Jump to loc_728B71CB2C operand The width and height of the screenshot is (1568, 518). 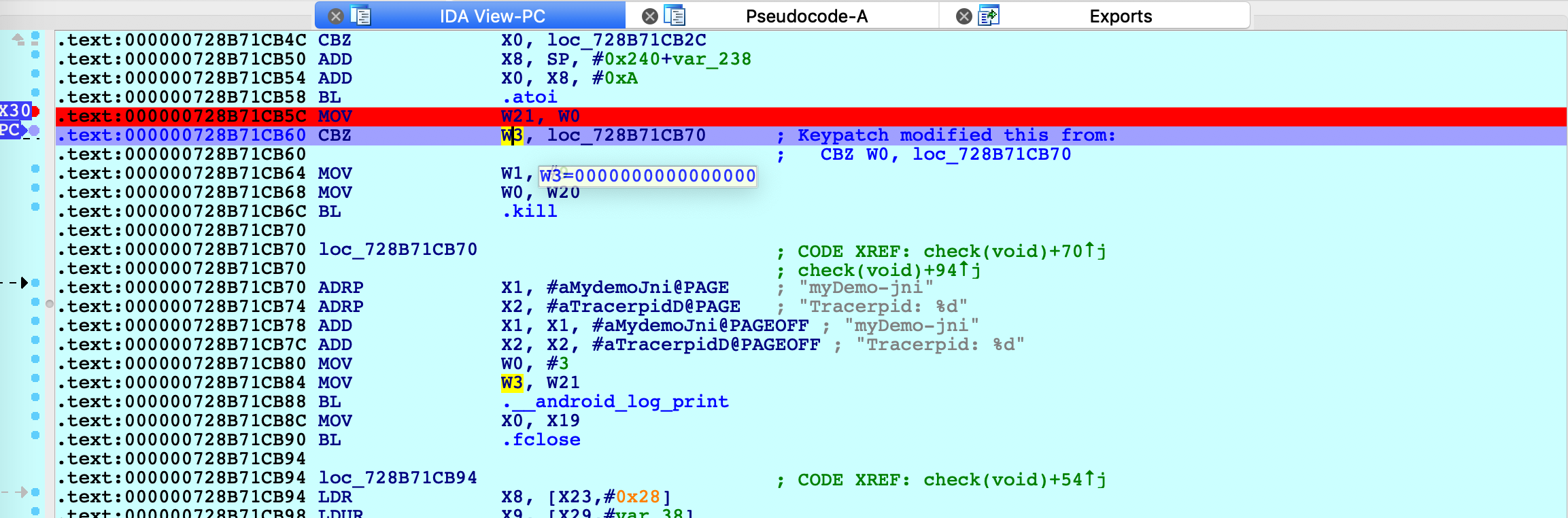point(626,40)
